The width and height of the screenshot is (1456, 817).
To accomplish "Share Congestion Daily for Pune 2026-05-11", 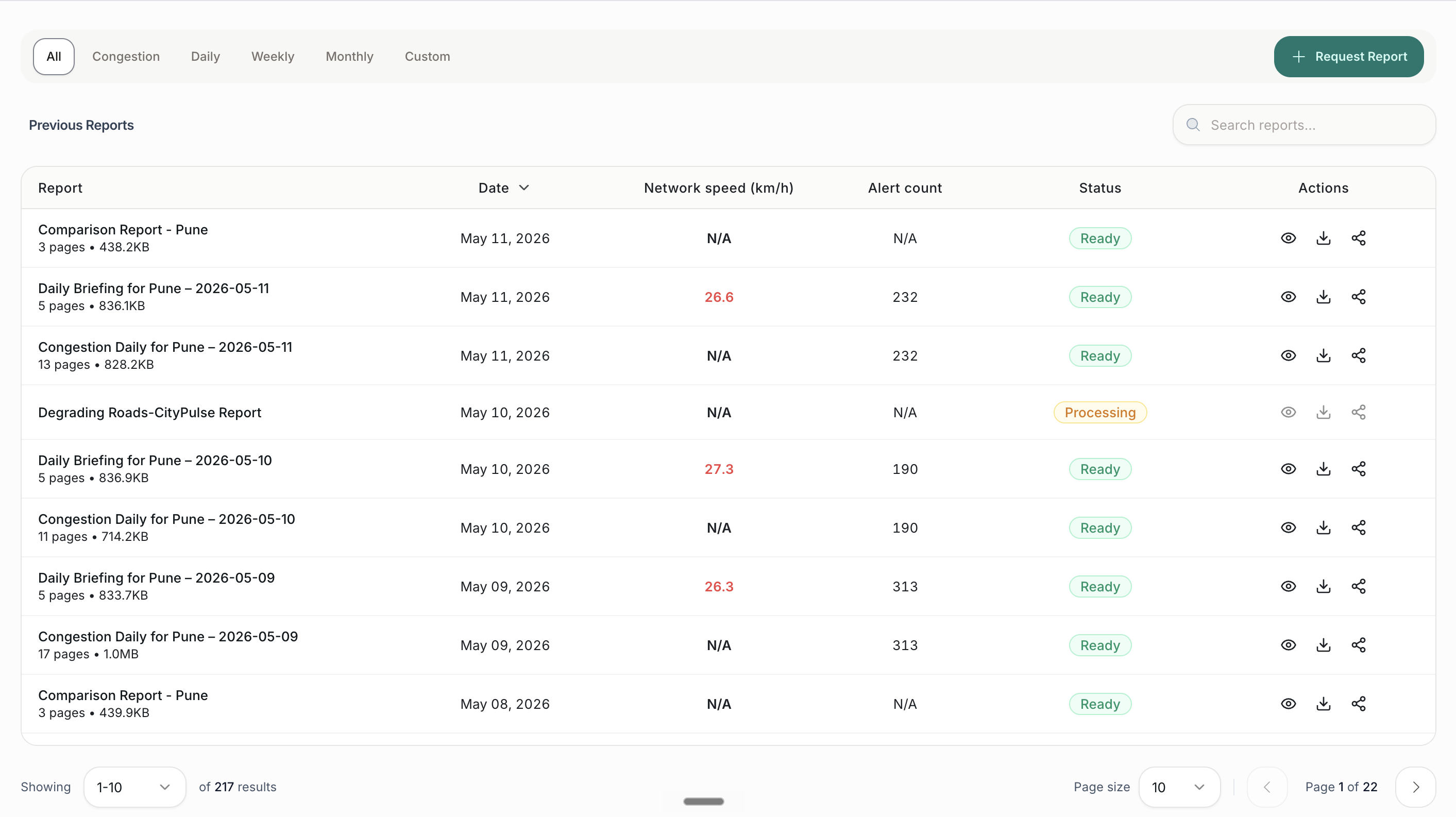I will click(x=1358, y=355).
